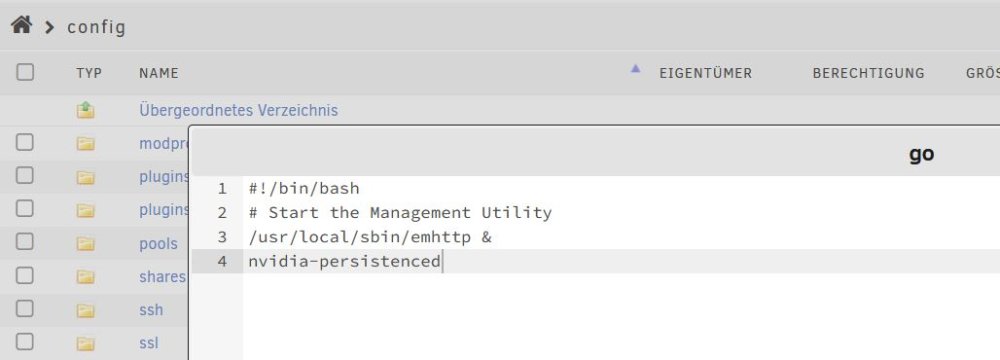Place cursor at end of nvidia-persistenced line
1000x360 pixels.
(441, 261)
